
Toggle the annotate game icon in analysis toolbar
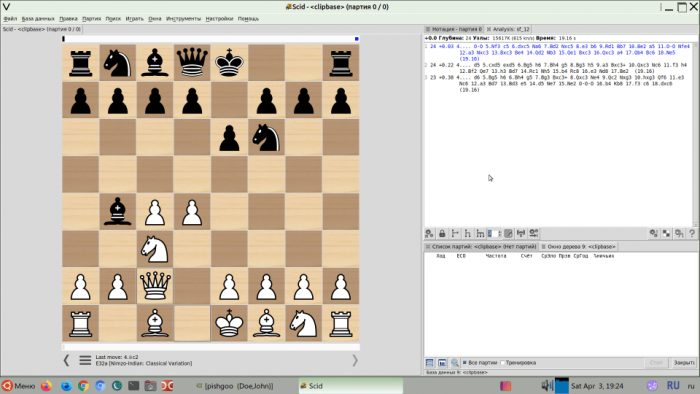pyautogui.click(x=508, y=233)
